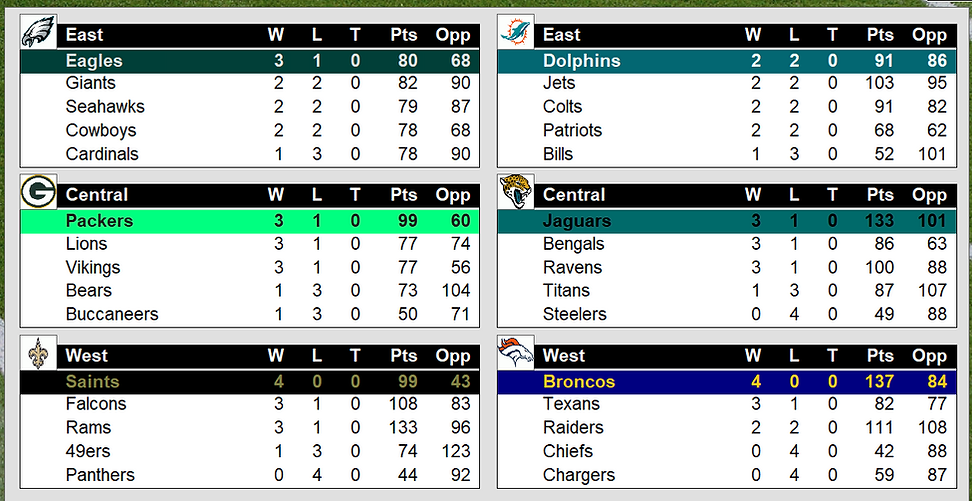Screen dimensions: 972x501
Task: Select the highlighted Packers row
Action: click(x=250, y=221)
